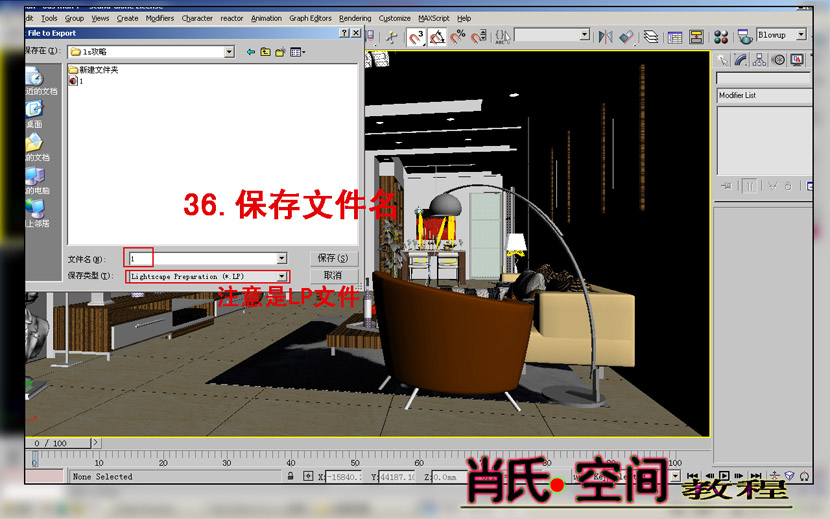Open the MAXScript menu
The height and width of the screenshot is (519, 830).
tap(434, 18)
